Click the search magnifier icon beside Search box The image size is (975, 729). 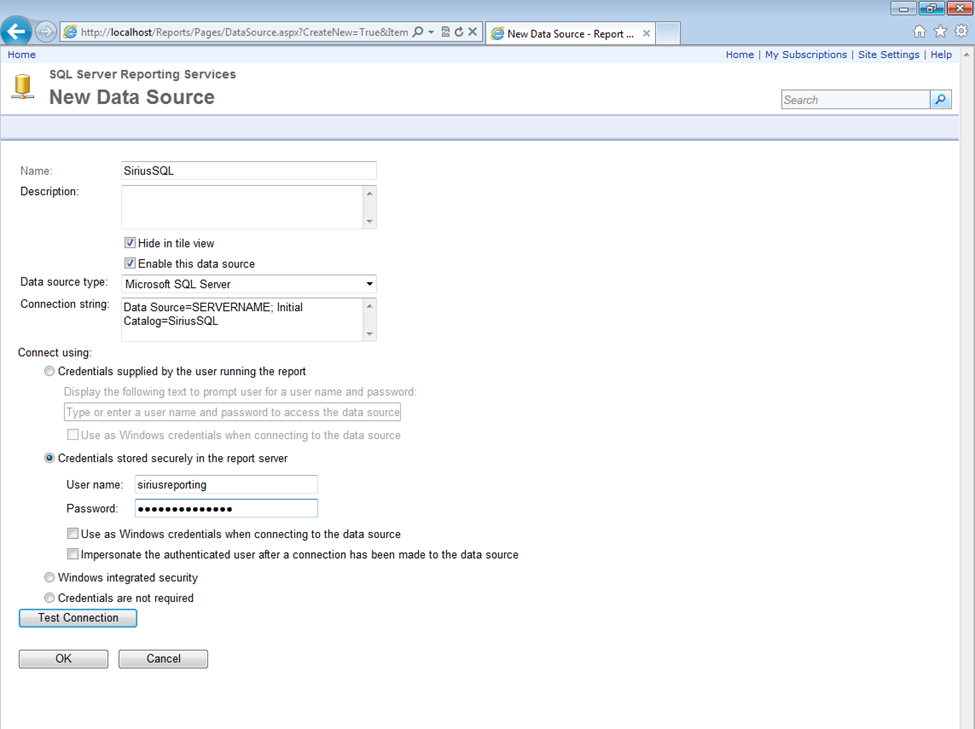(x=940, y=100)
